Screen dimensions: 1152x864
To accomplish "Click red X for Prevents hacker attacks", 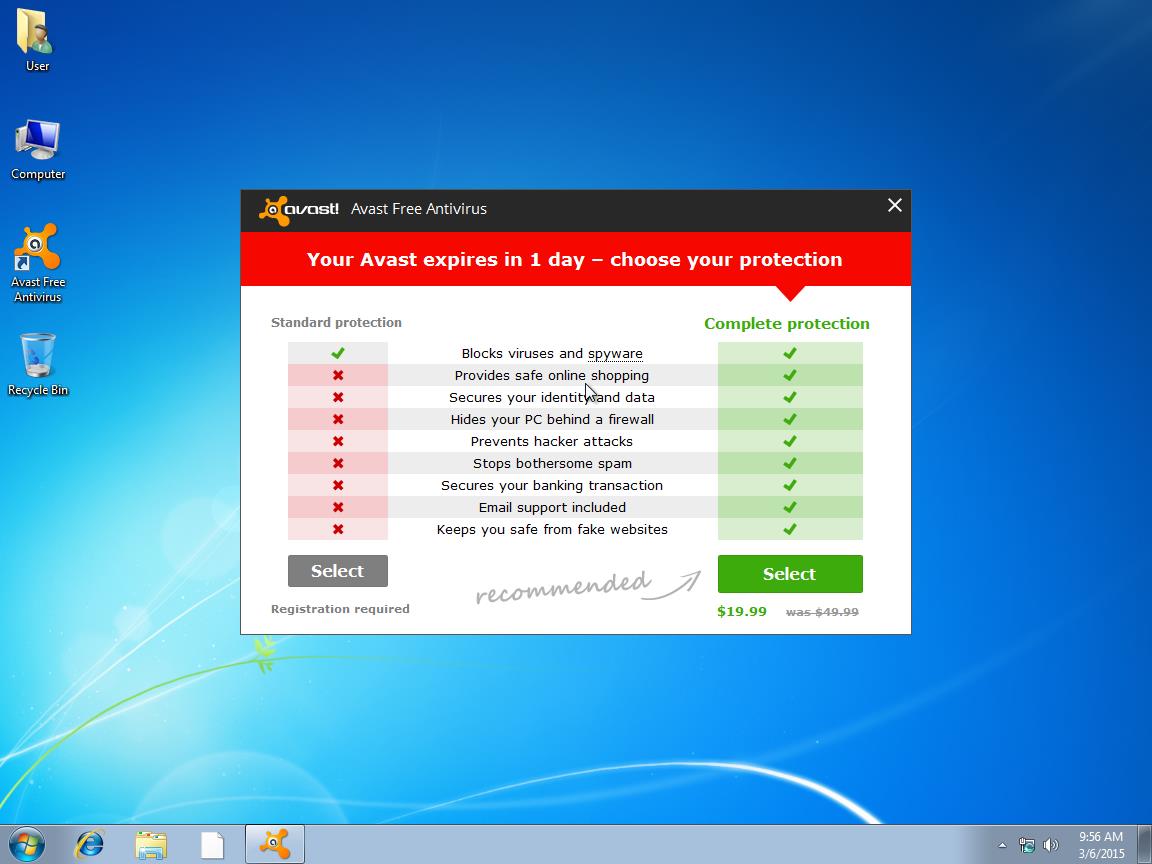I will (338, 442).
